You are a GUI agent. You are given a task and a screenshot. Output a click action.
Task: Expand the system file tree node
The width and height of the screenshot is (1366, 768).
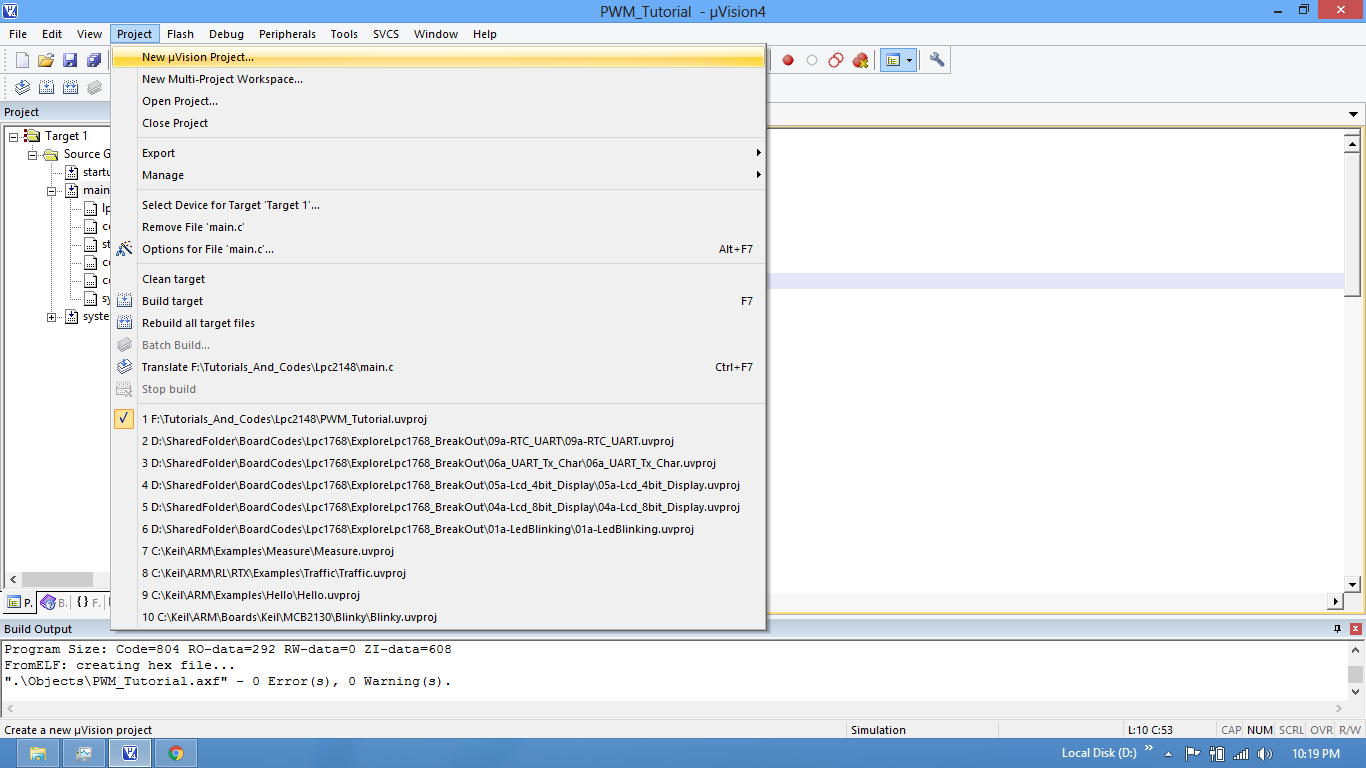pos(52,317)
